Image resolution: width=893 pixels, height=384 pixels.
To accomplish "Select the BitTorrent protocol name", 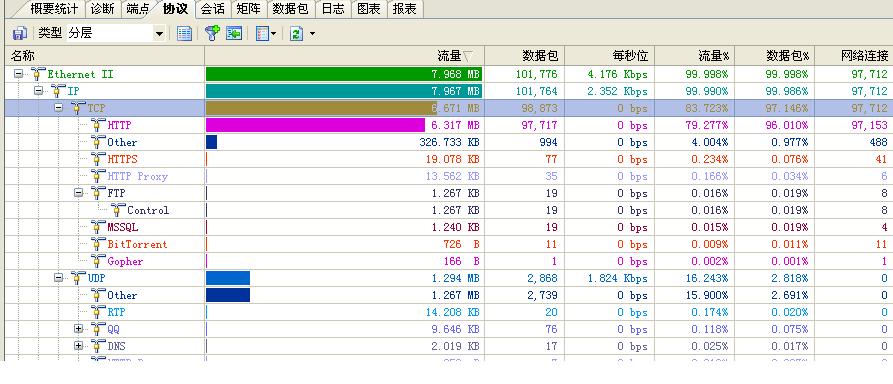I will pyautogui.click(x=137, y=244).
